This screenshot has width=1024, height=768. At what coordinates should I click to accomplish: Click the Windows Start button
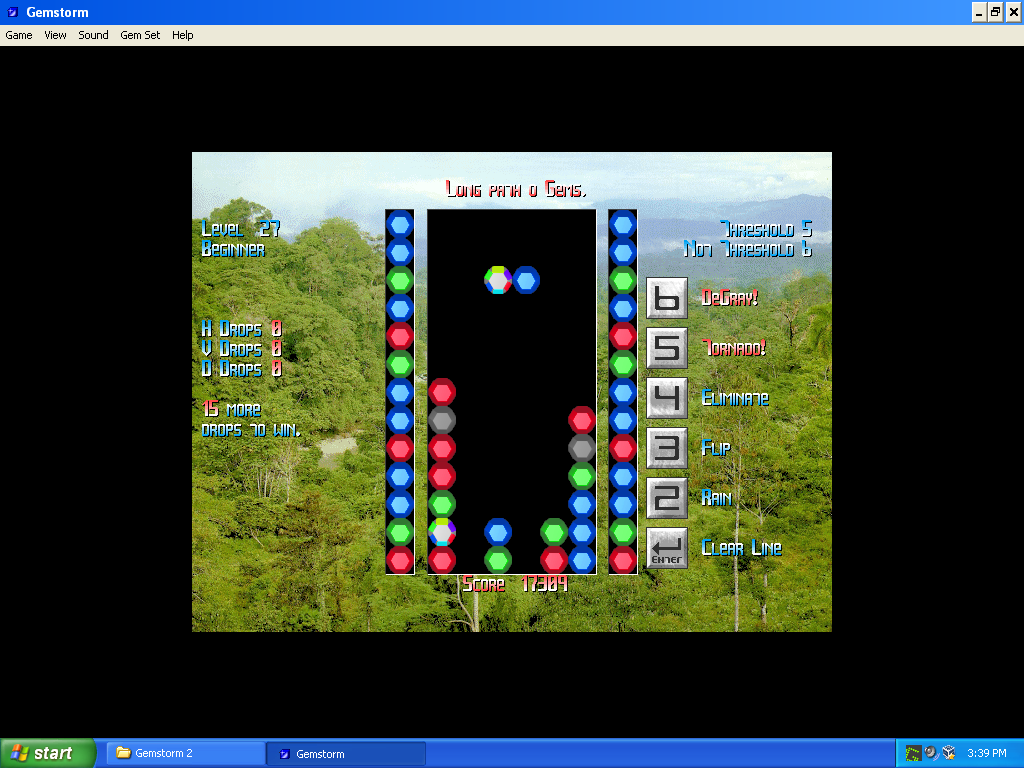[48, 753]
